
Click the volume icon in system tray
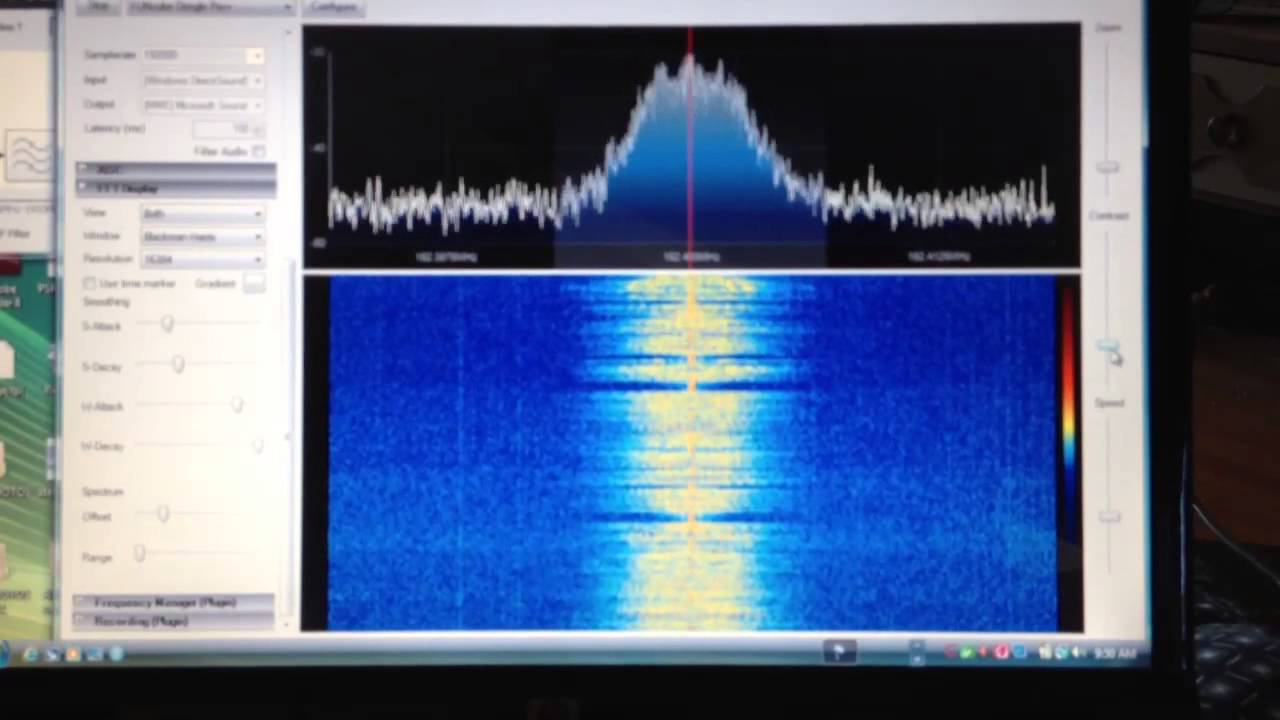1079,653
